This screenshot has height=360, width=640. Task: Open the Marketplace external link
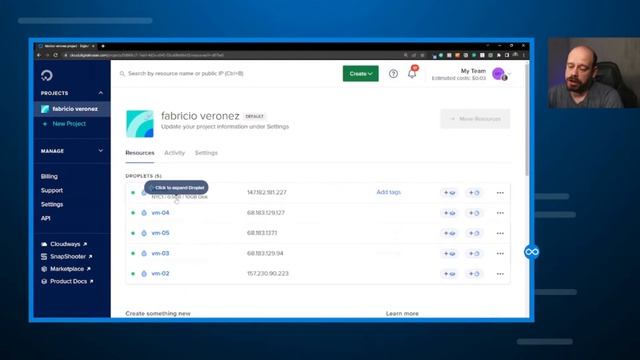tap(66, 269)
